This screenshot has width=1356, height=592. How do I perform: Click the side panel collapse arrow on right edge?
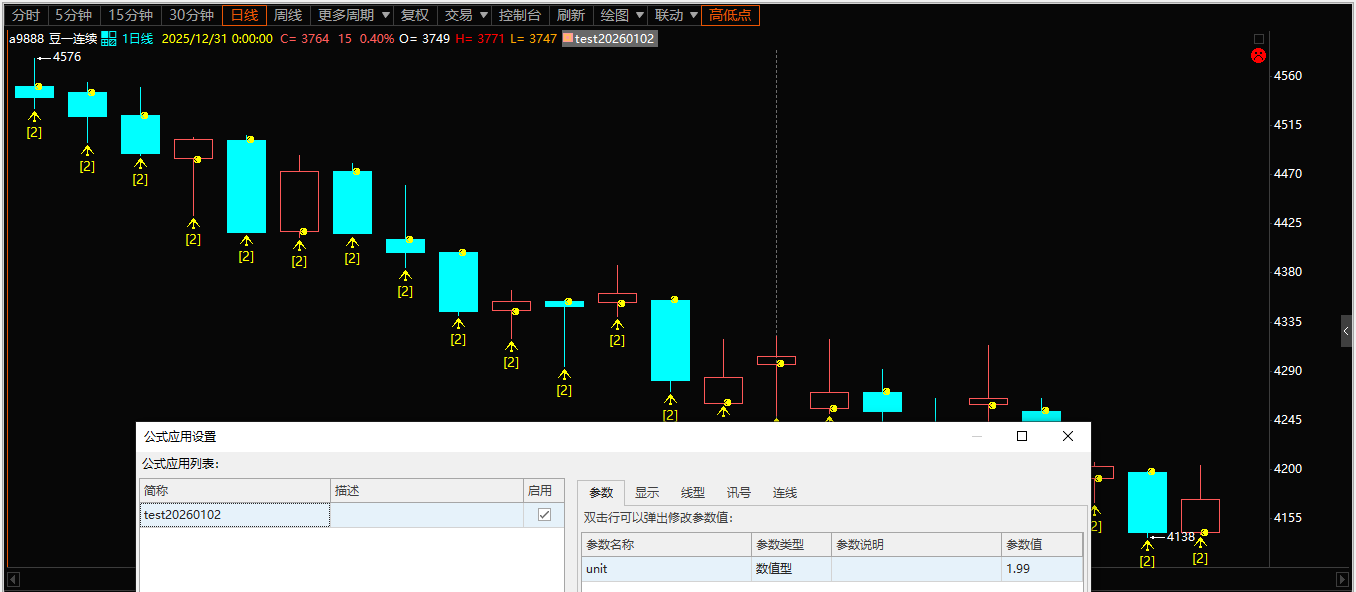tap(1347, 331)
